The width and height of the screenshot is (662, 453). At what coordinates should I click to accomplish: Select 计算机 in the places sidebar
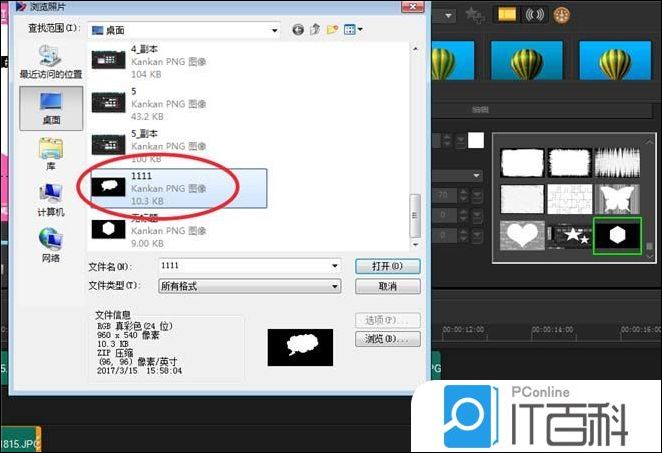point(51,201)
